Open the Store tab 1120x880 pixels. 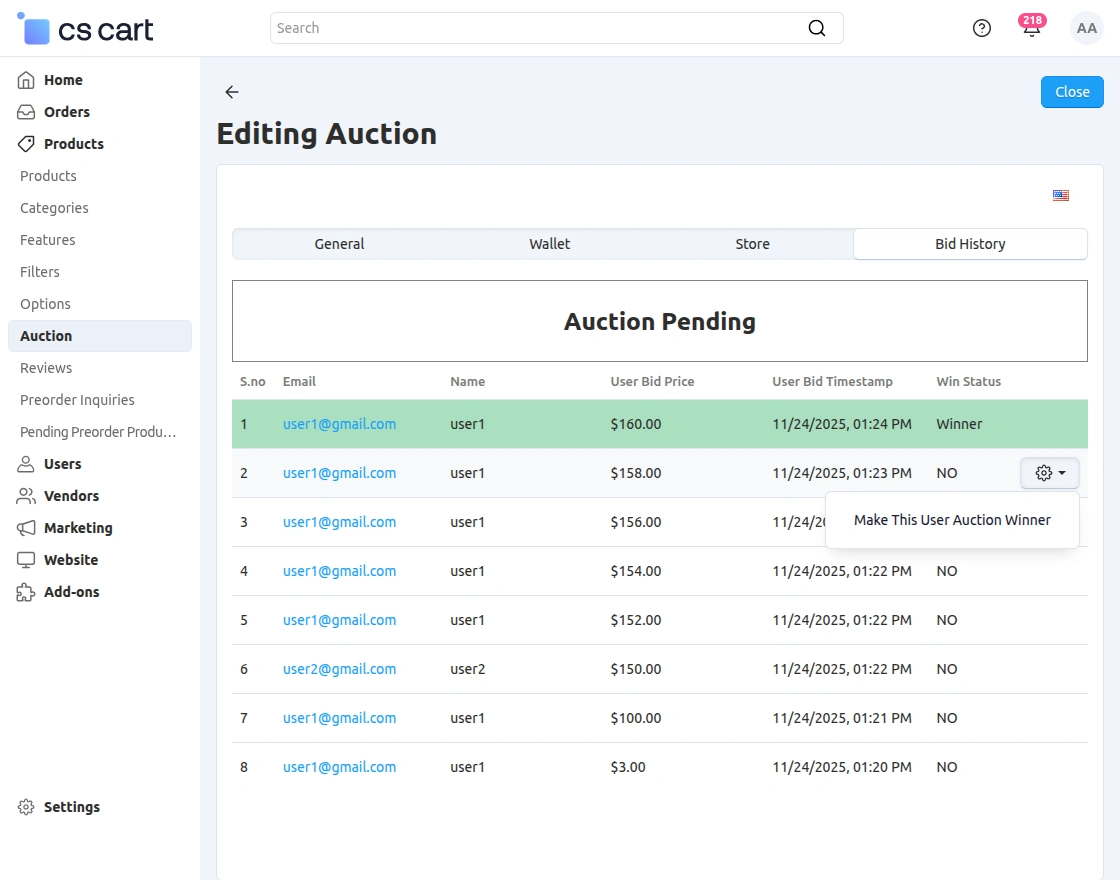tap(752, 244)
